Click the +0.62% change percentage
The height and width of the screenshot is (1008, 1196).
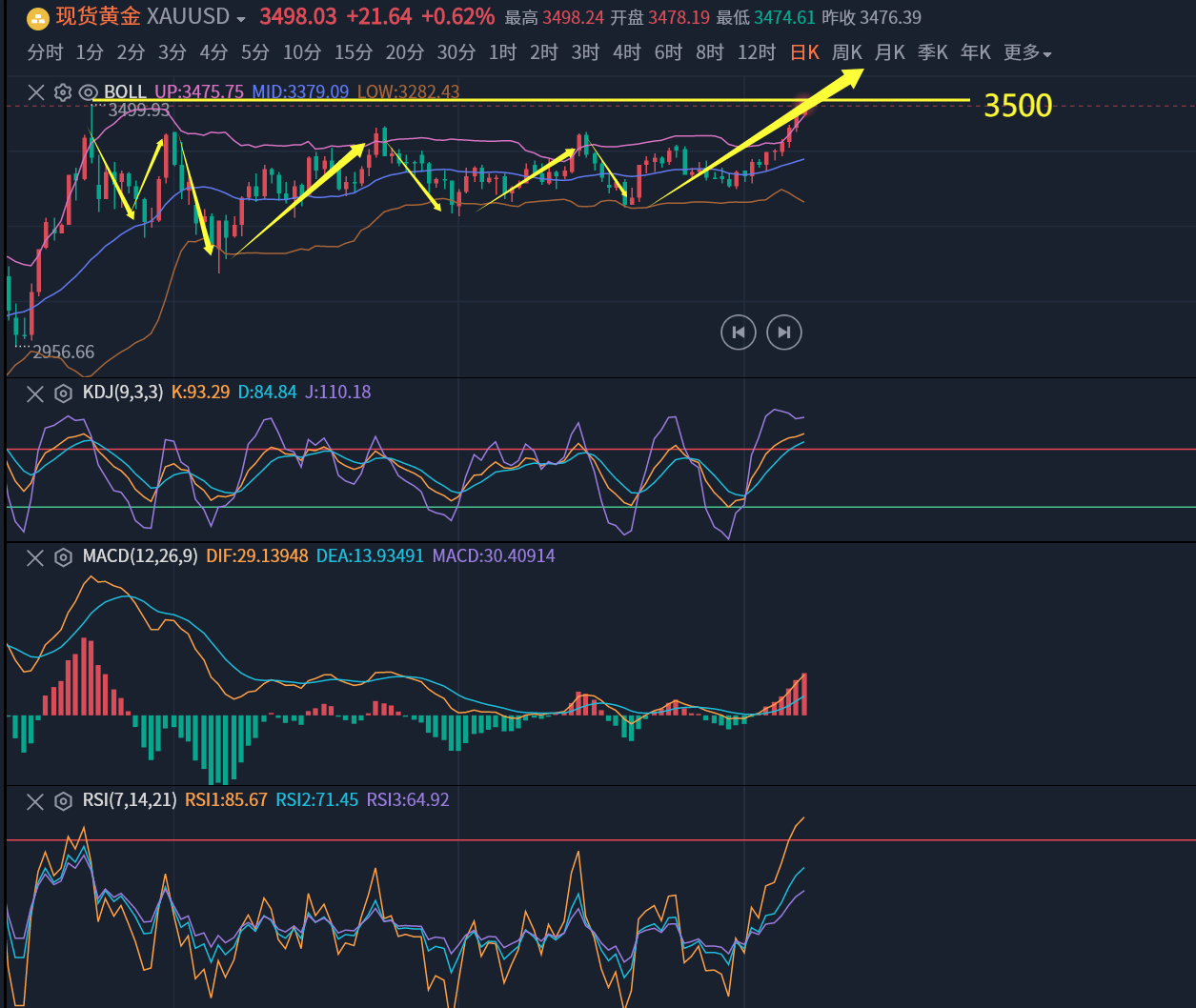457,17
